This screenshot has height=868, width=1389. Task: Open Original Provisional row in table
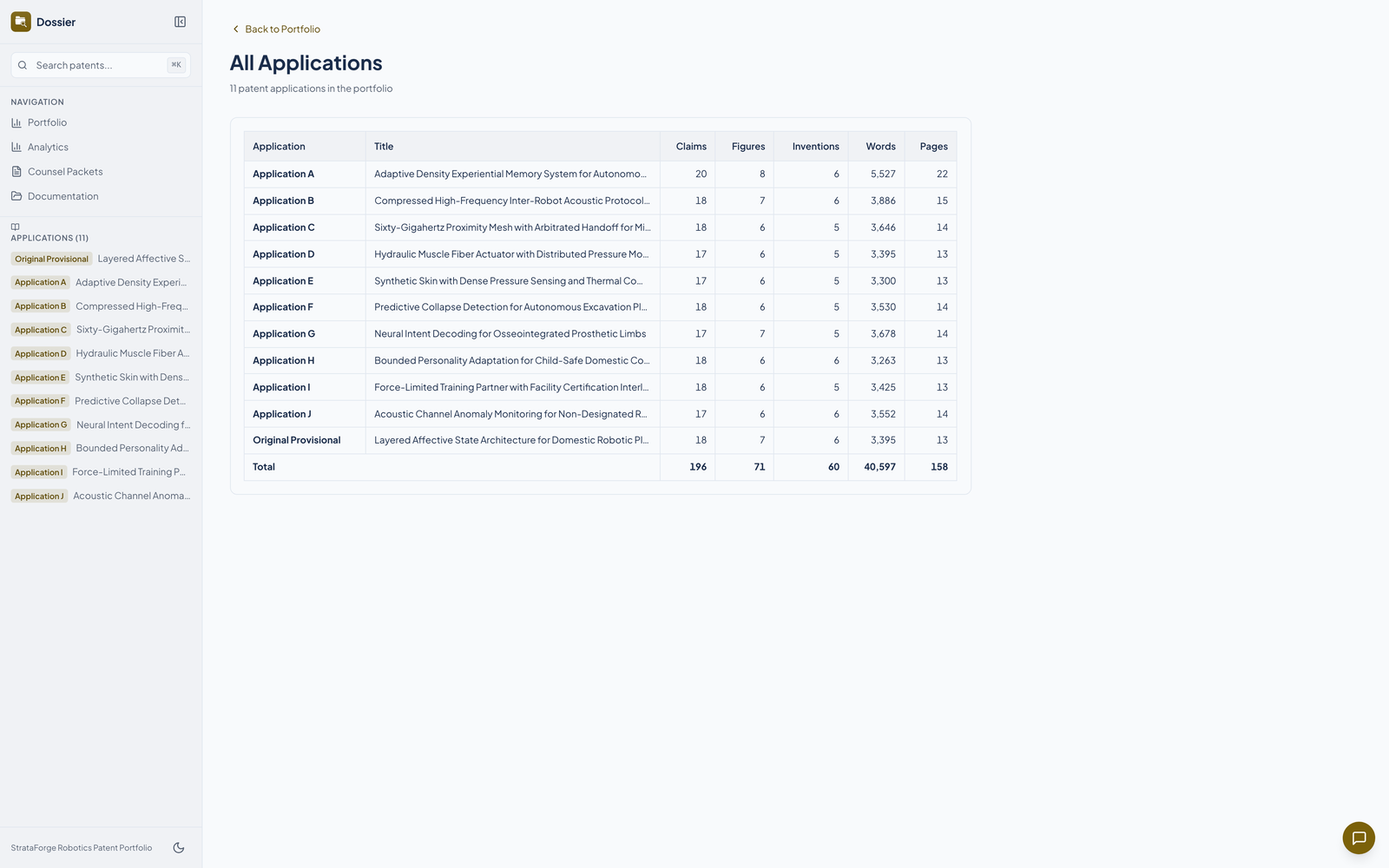point(600,440)
